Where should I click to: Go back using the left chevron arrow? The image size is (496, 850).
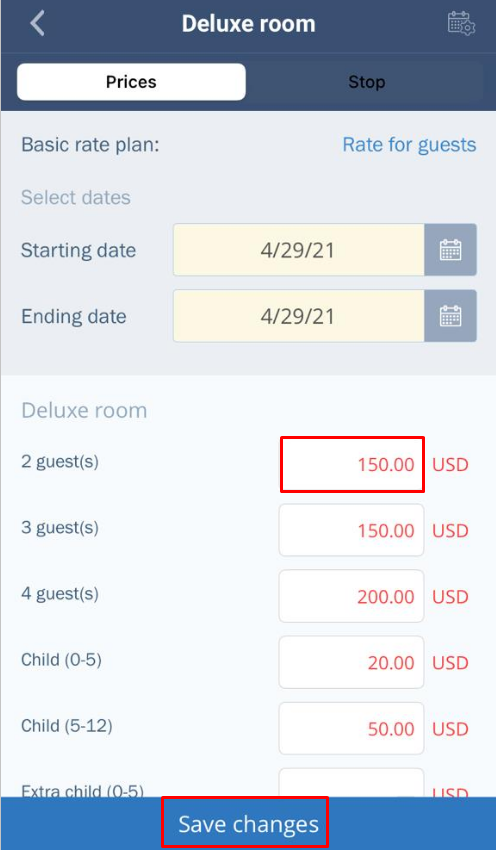pyautogui.click(x=37, y=24)
